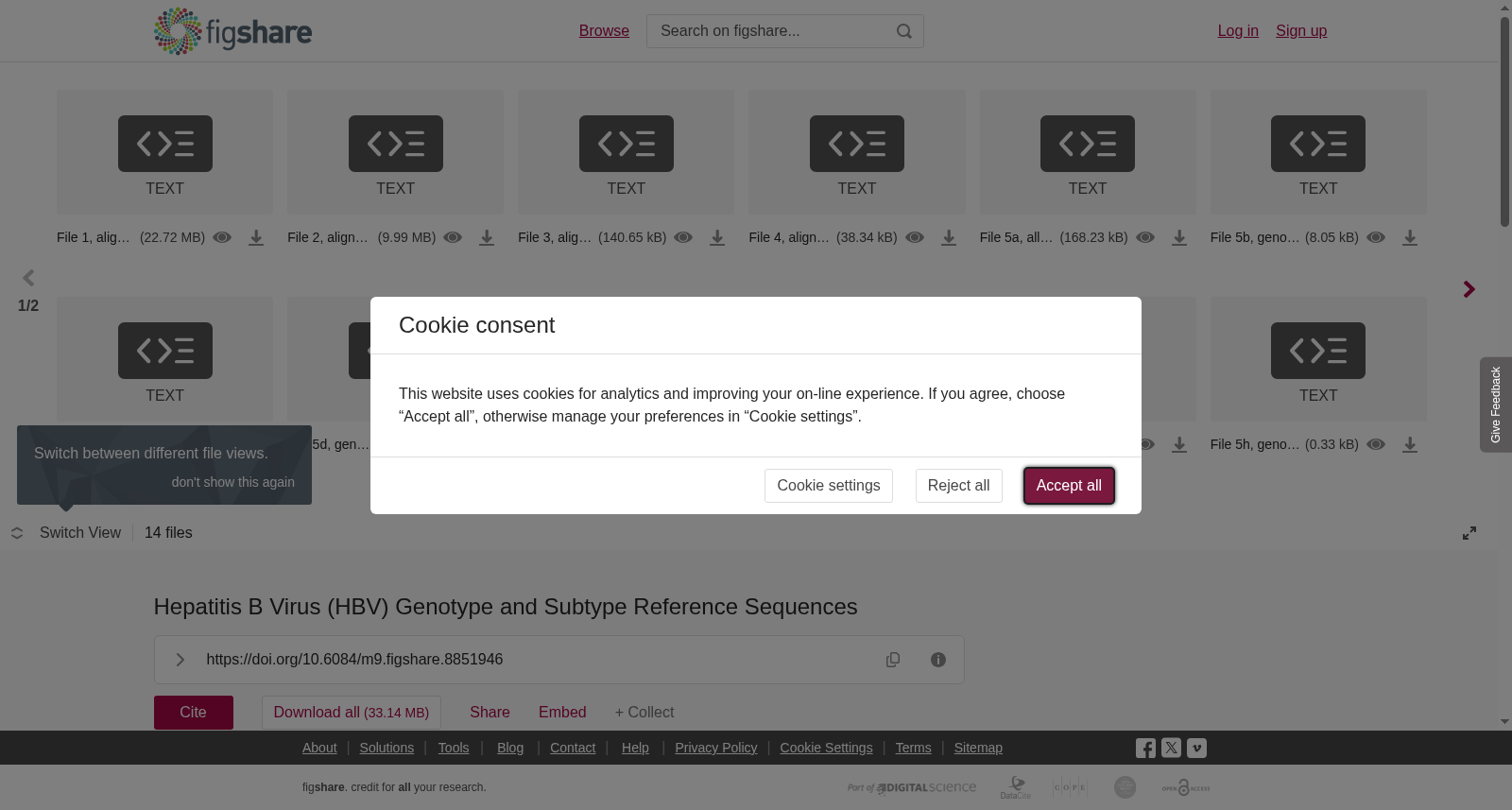
Task: Go to next page of files arrow
Action: point(1469,289)
